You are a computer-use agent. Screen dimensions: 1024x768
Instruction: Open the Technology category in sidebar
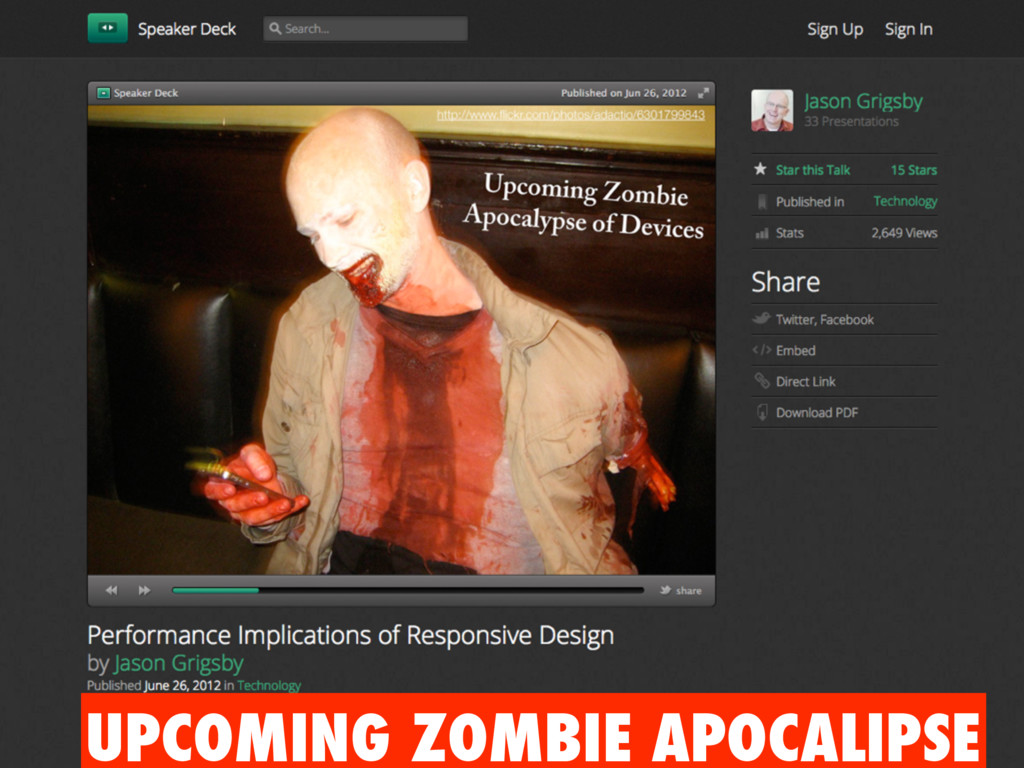(905, 201)
